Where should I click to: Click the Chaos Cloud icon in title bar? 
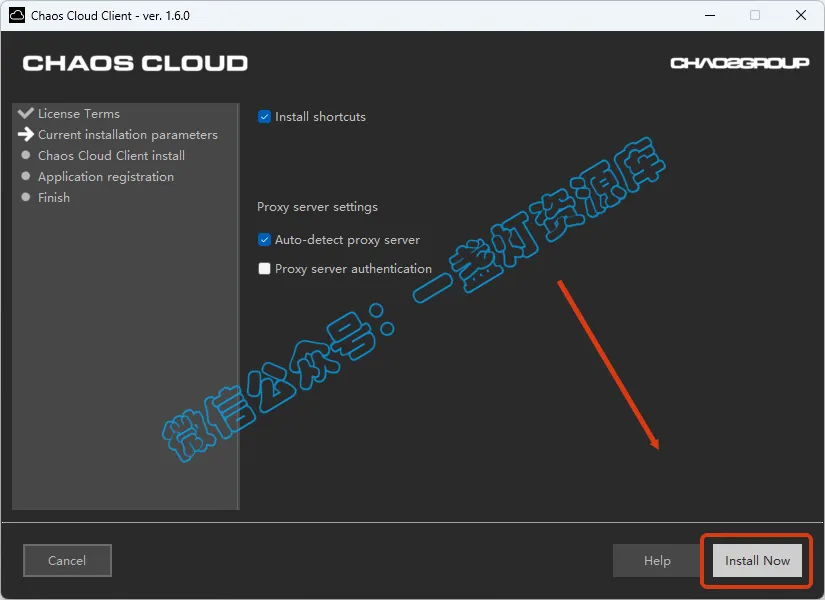(x=17, y=15)
